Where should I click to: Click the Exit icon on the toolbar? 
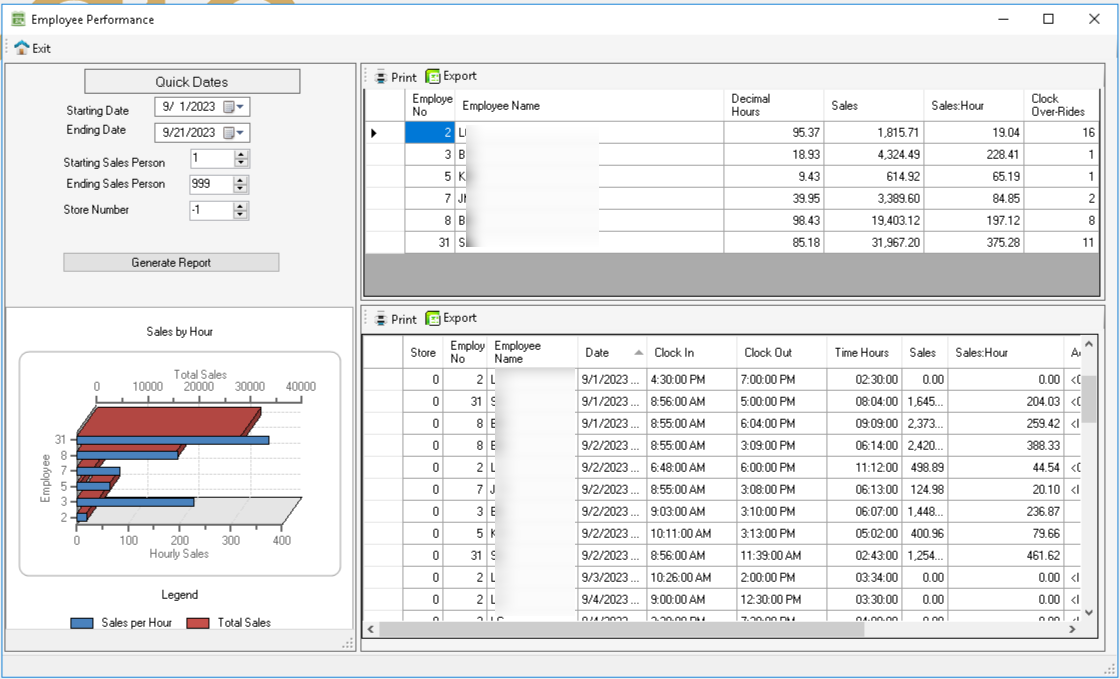21,47
